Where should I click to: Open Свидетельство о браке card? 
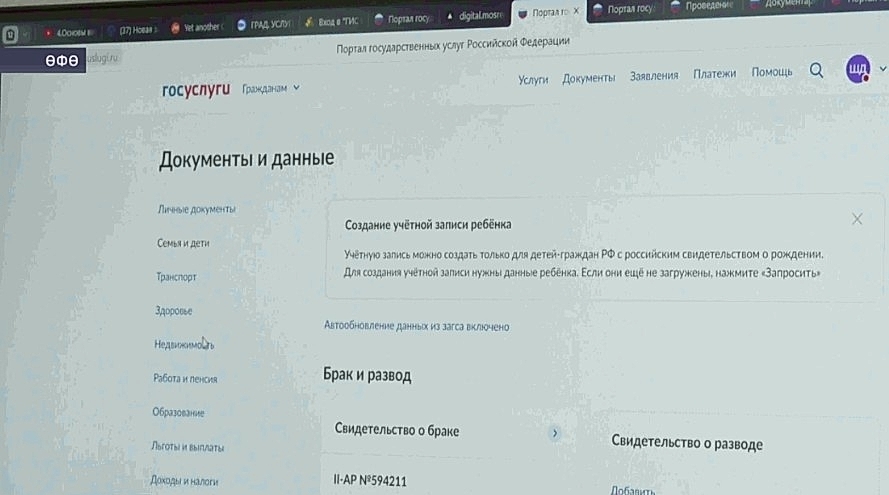[444, 431]
